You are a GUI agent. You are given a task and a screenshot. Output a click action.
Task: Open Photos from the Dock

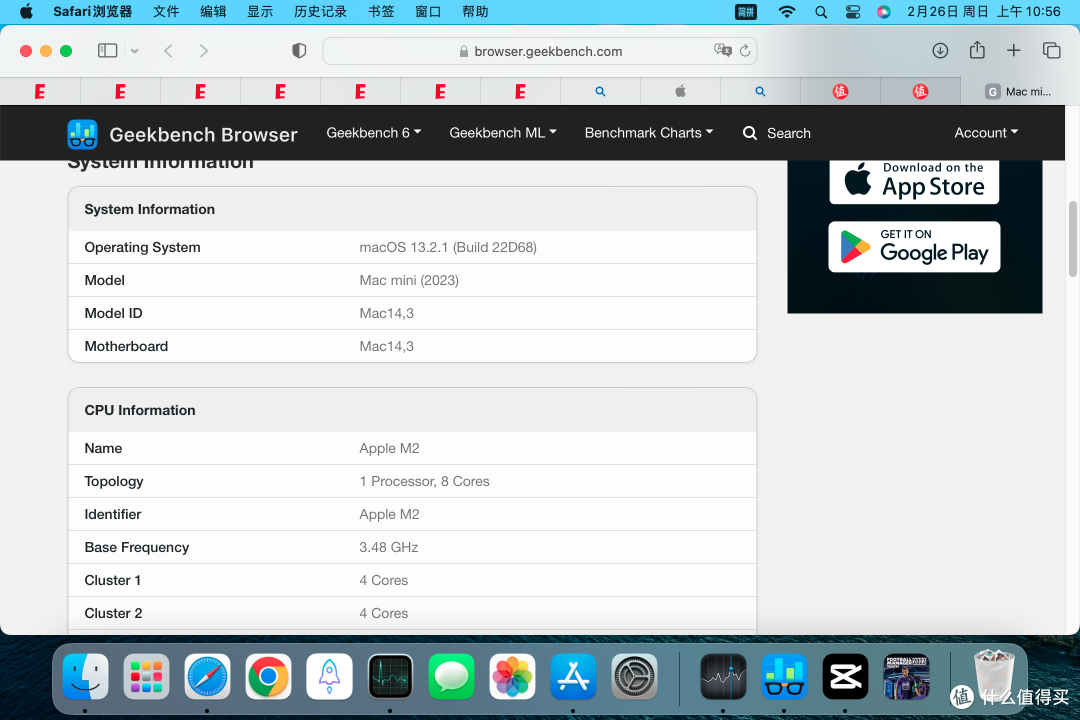[512, 677]
